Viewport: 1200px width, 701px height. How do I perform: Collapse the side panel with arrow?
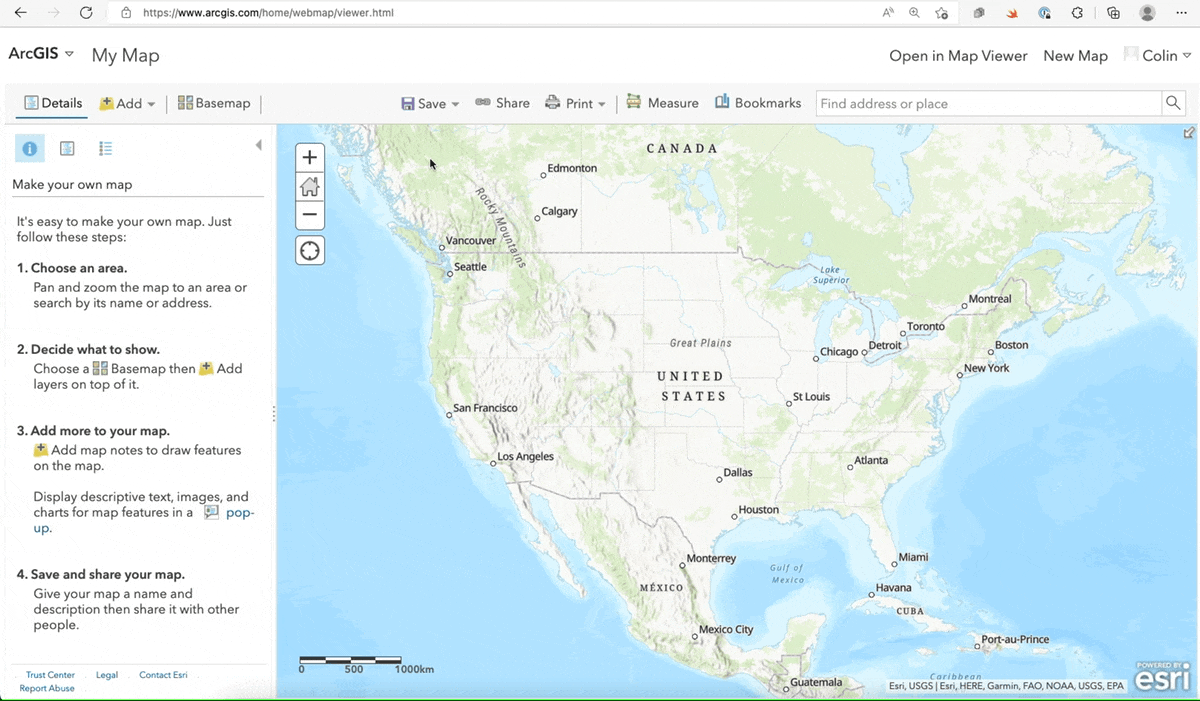(x=258, y=145)
